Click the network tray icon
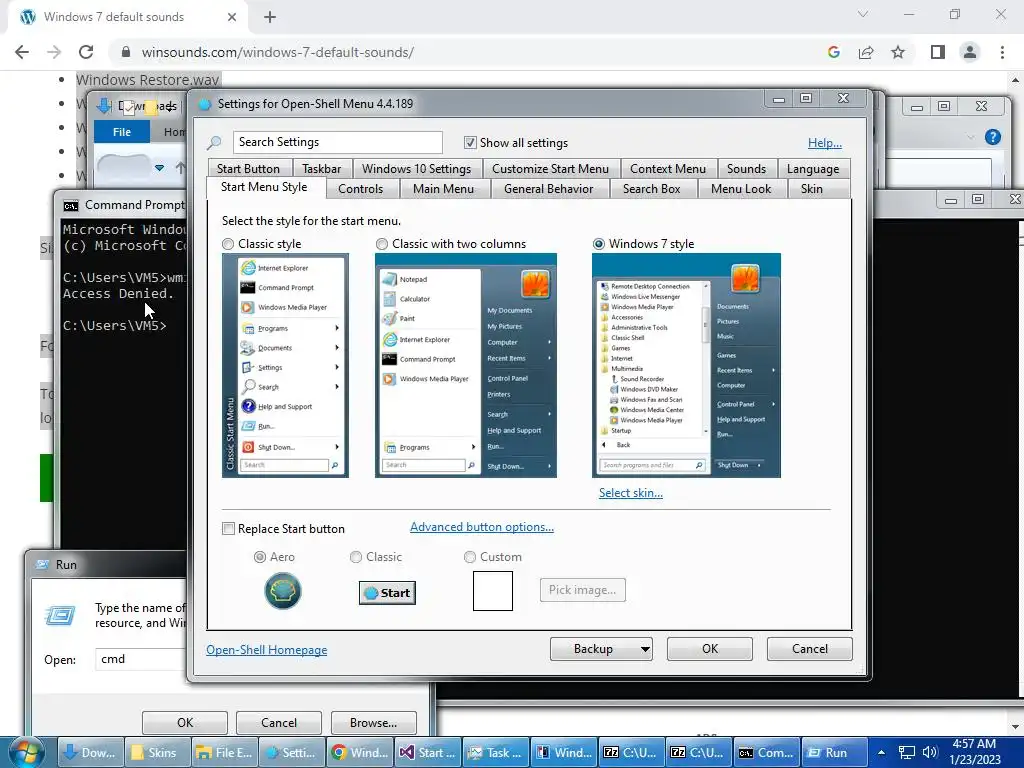 (906, 752)
